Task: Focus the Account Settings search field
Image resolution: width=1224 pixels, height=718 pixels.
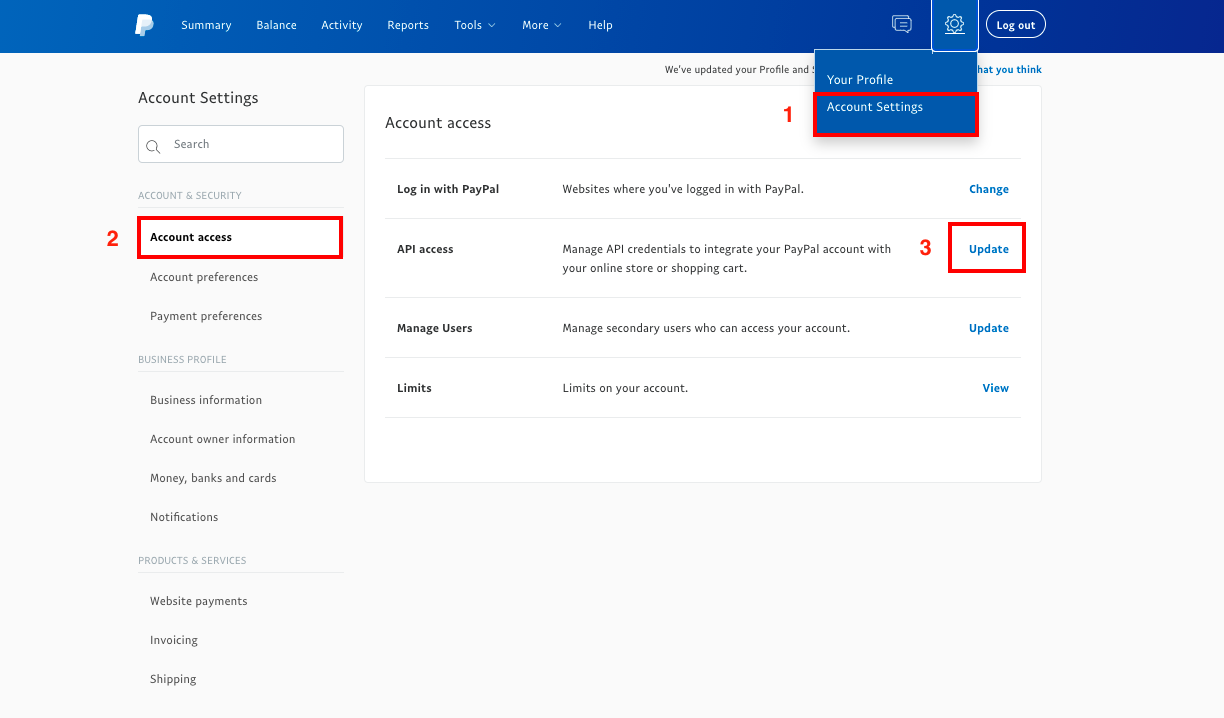Action: tap(241, 144)
